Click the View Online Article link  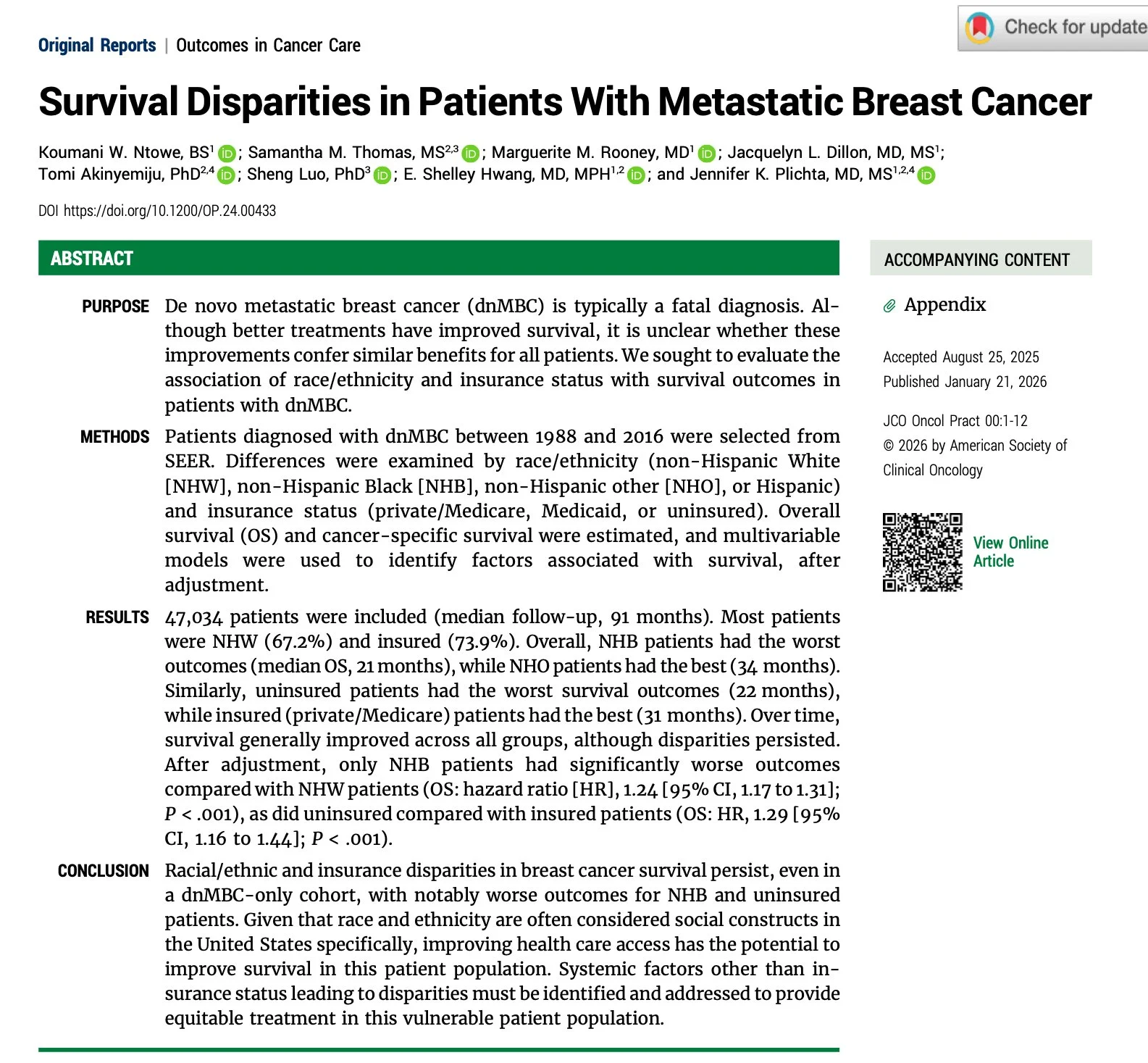(x=1010, y=551)
